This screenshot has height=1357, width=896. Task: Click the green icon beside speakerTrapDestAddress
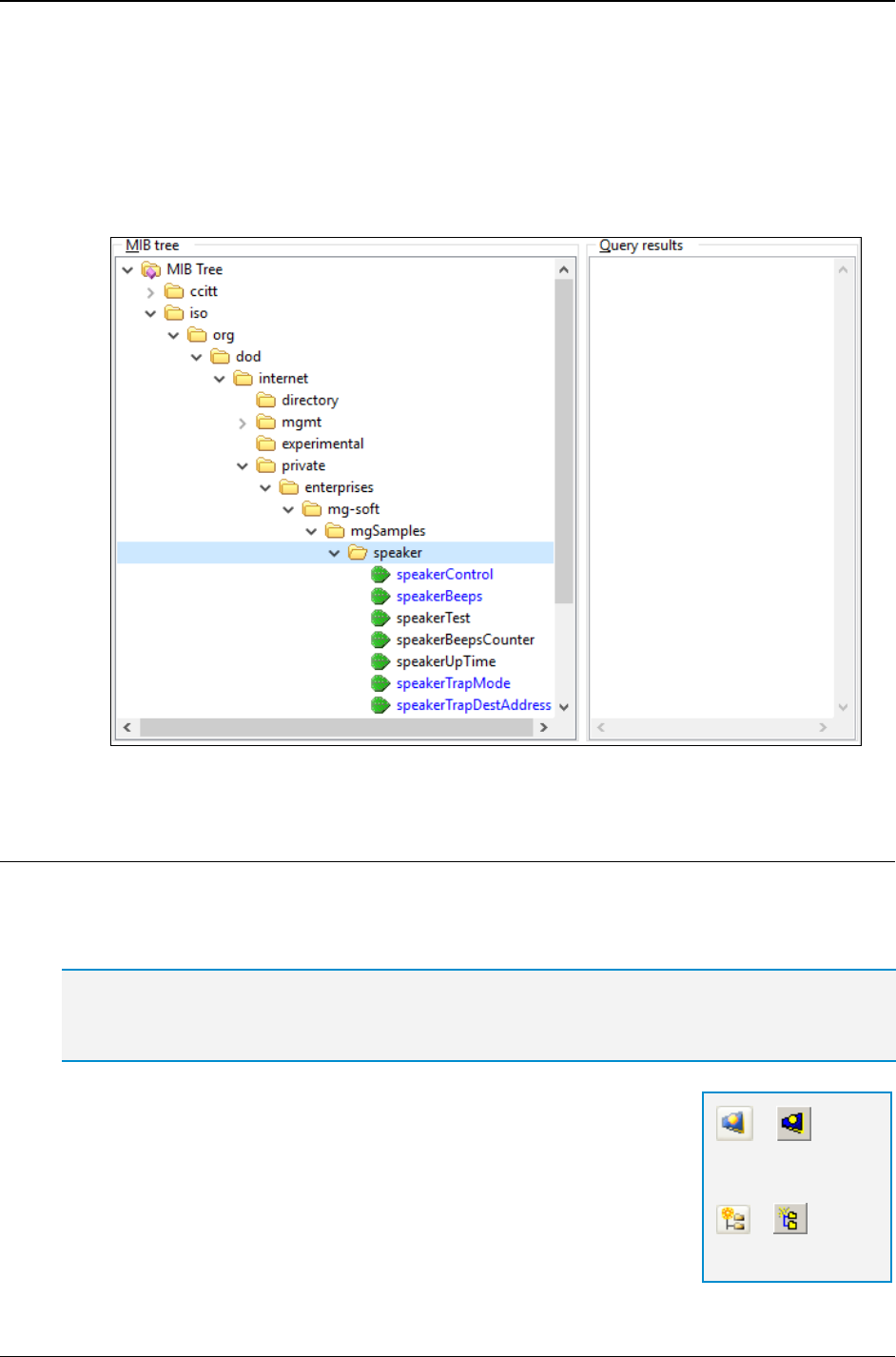[380, 706]
